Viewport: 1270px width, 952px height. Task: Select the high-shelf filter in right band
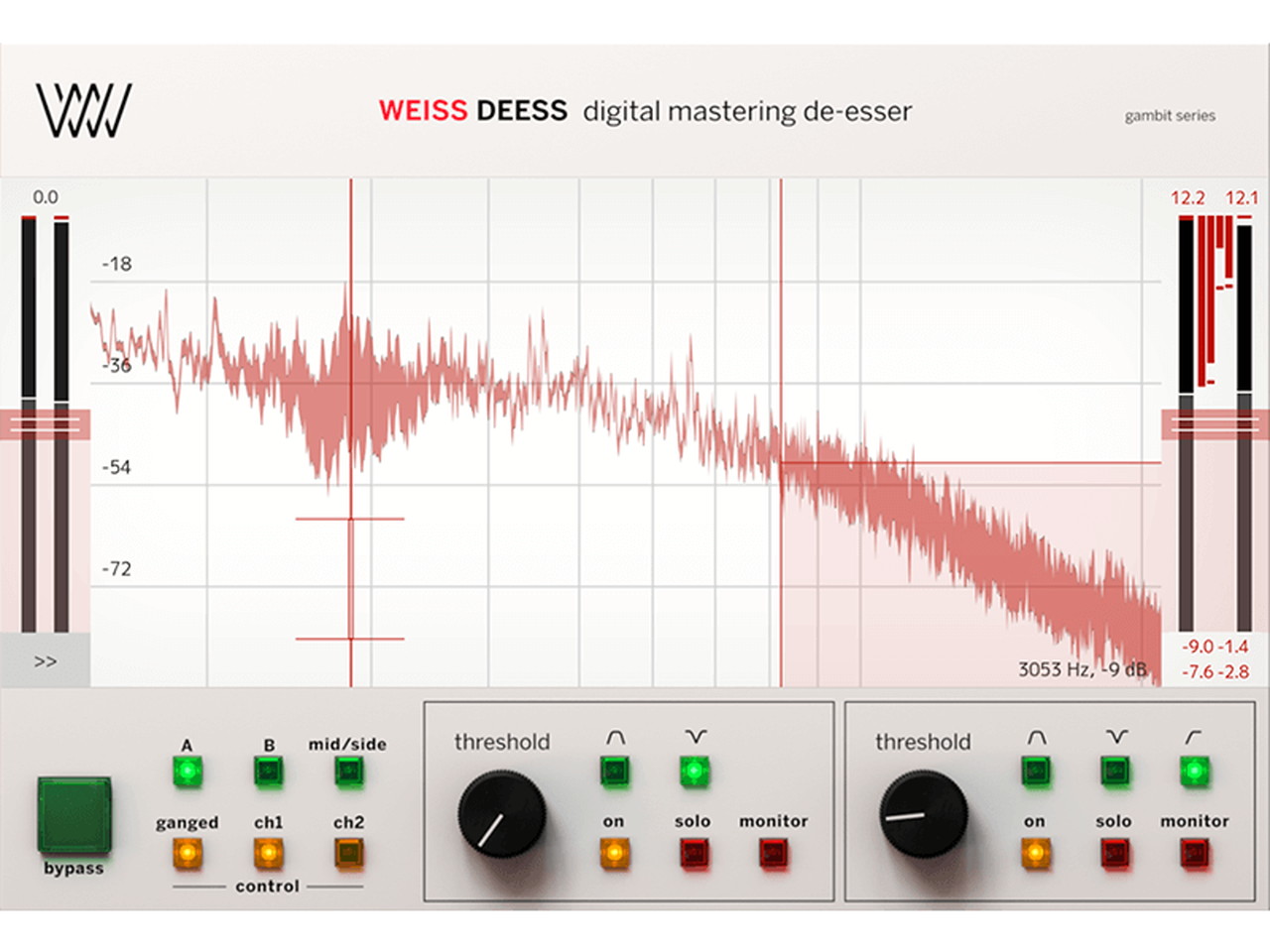point(1195,770)
